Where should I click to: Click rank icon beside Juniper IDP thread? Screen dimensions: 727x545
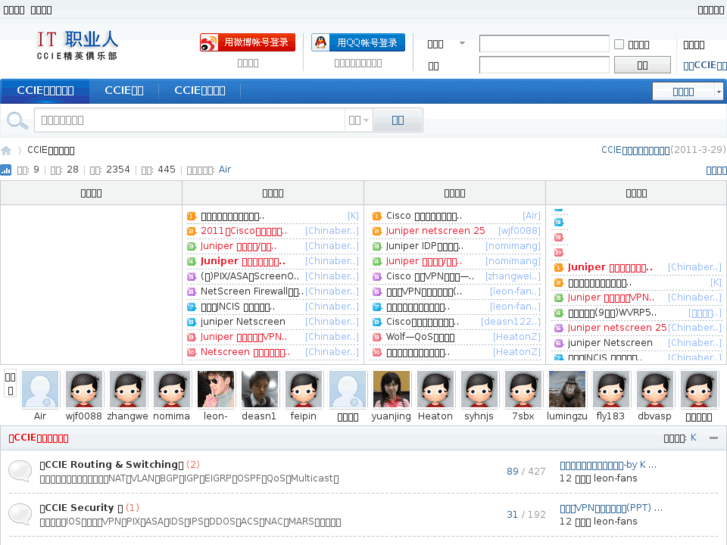click(377, 246)
